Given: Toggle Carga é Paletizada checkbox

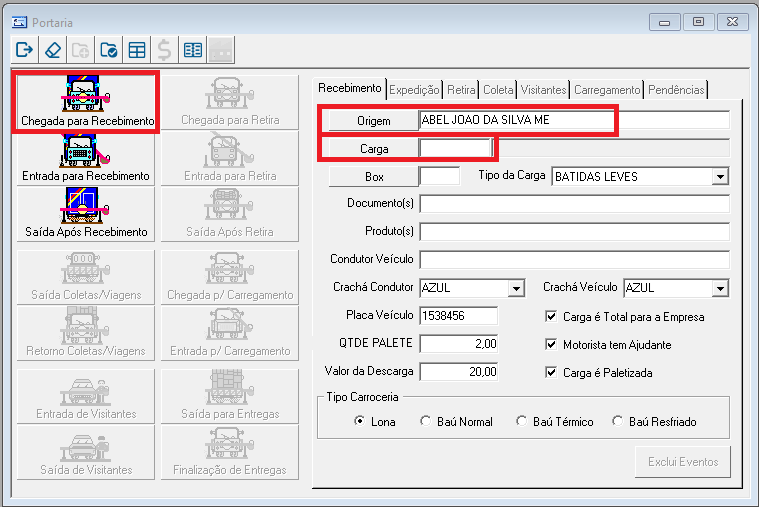Looking at the screenshot, I should pyautogui.click(x=551, y=372).
